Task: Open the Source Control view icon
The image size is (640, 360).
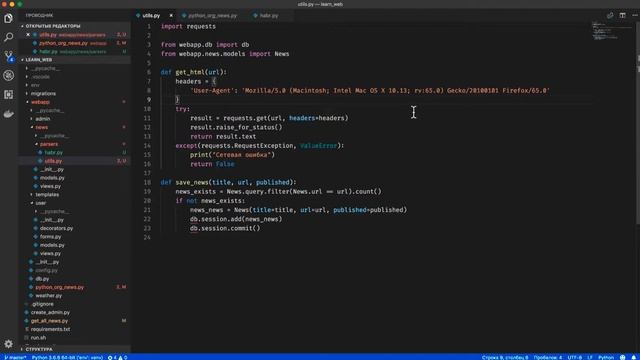Action: click(x=8, y=56)
